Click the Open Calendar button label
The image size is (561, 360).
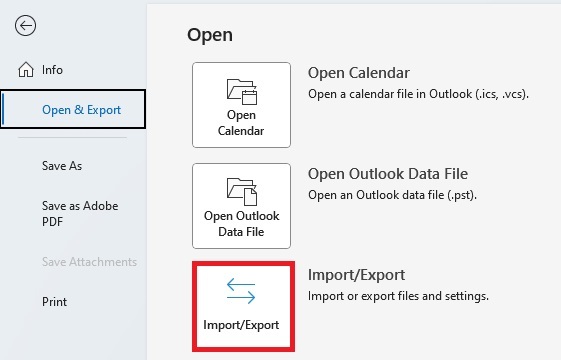point(241,123)
